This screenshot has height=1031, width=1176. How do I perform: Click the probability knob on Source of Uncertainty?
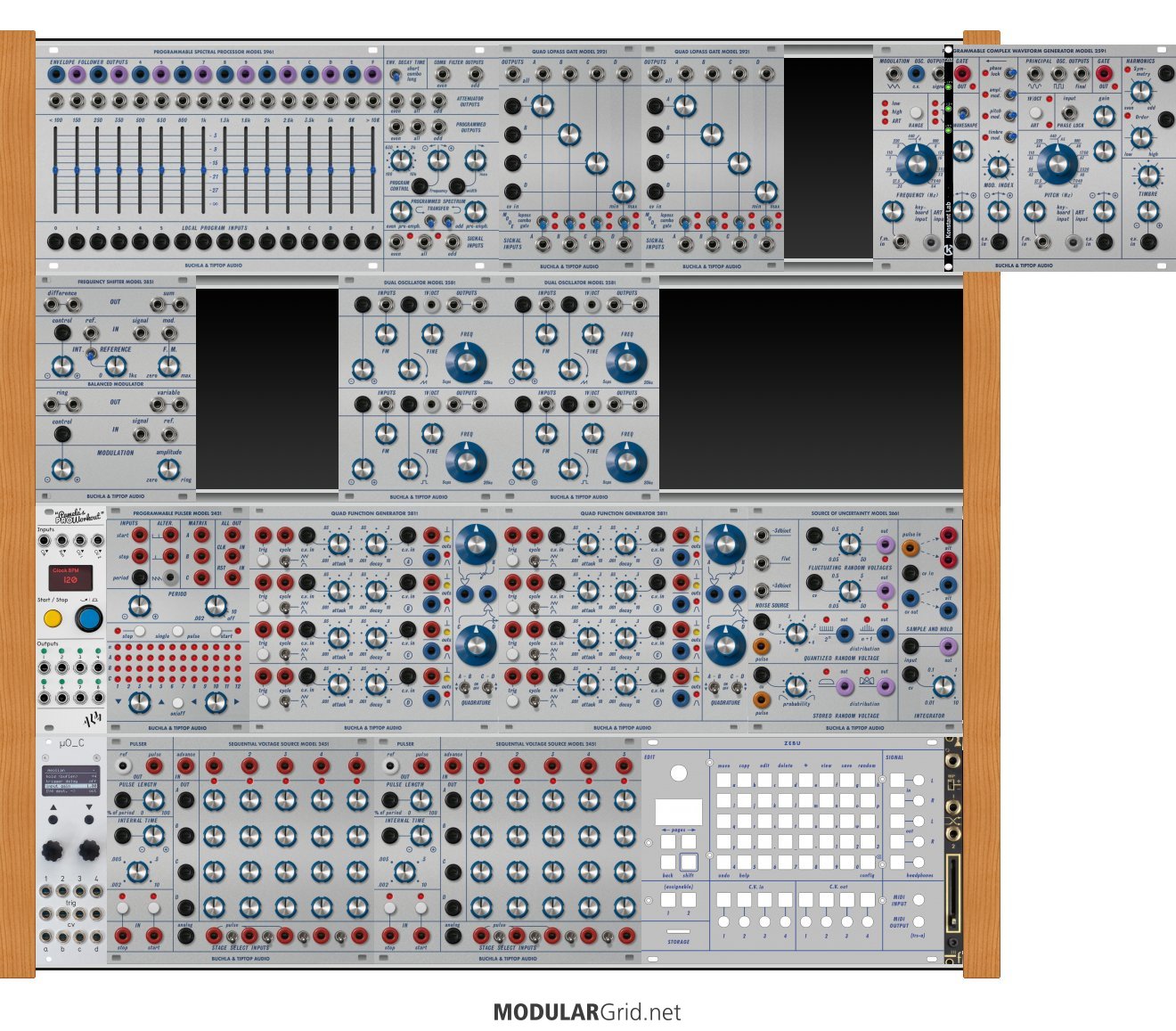tap(796, 686)
